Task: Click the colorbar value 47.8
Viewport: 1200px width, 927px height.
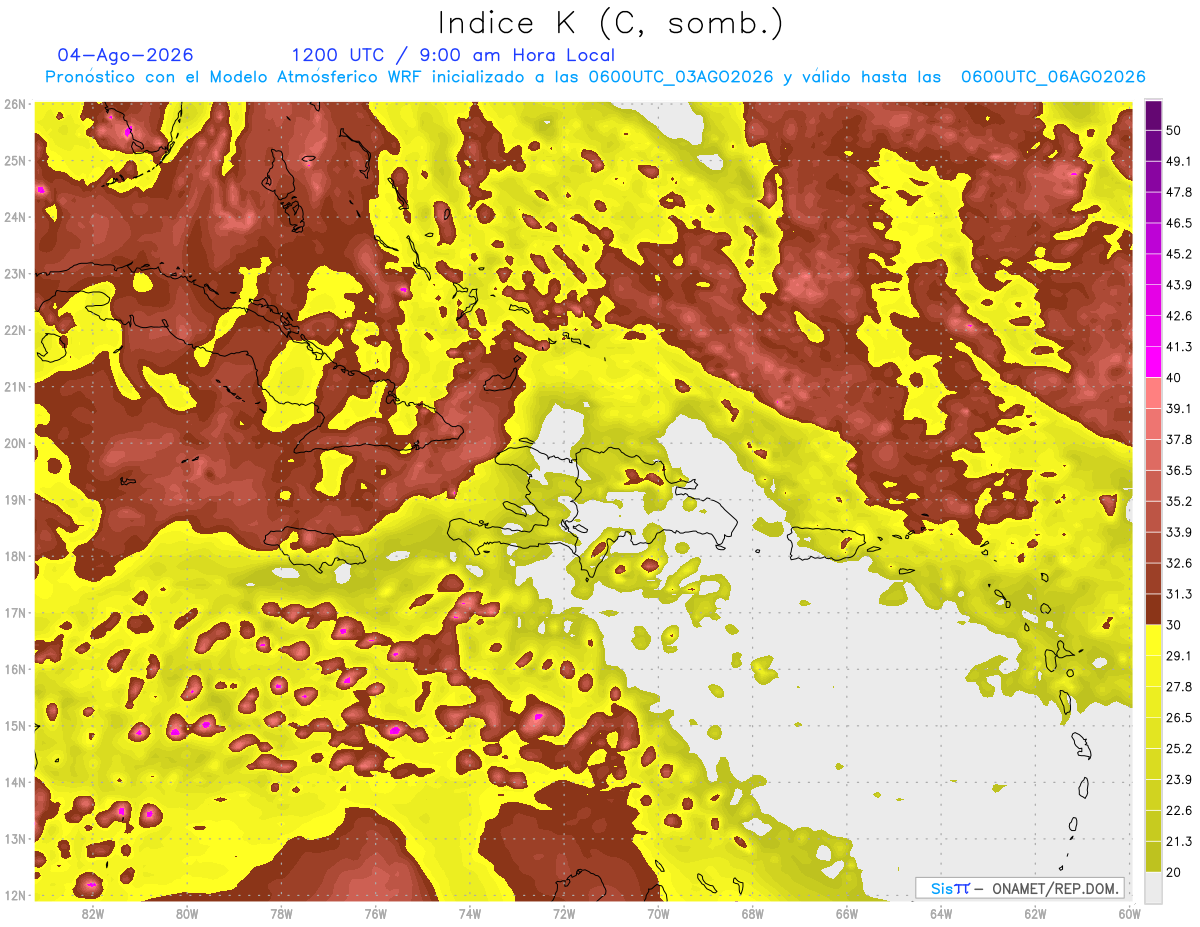Action: pyautogui.click(x=1179, y=192)
